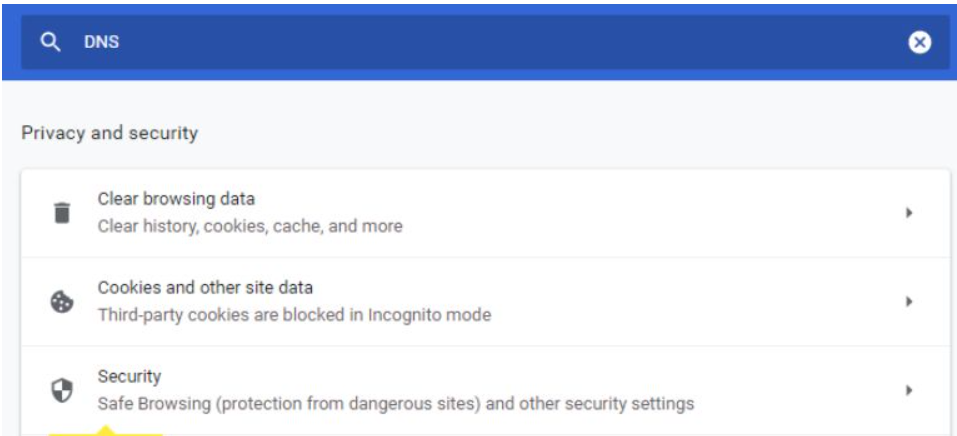Click the 'Clear history, cookies, cache, and more' text
Image resolution: width=957 pixels, height=436 pixels.
pos(250,226)
